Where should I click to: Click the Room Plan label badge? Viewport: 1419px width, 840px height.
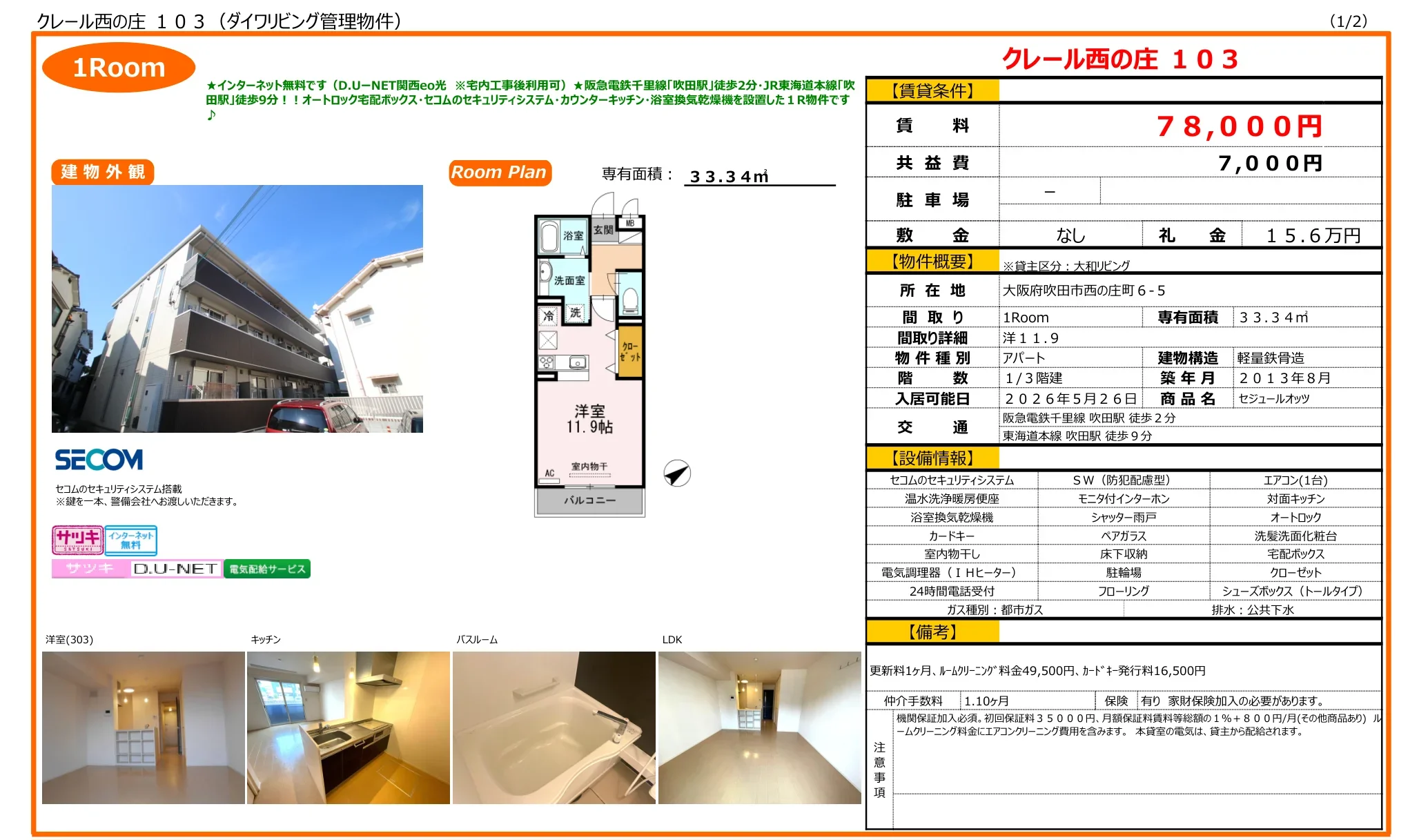coord(500,173)
